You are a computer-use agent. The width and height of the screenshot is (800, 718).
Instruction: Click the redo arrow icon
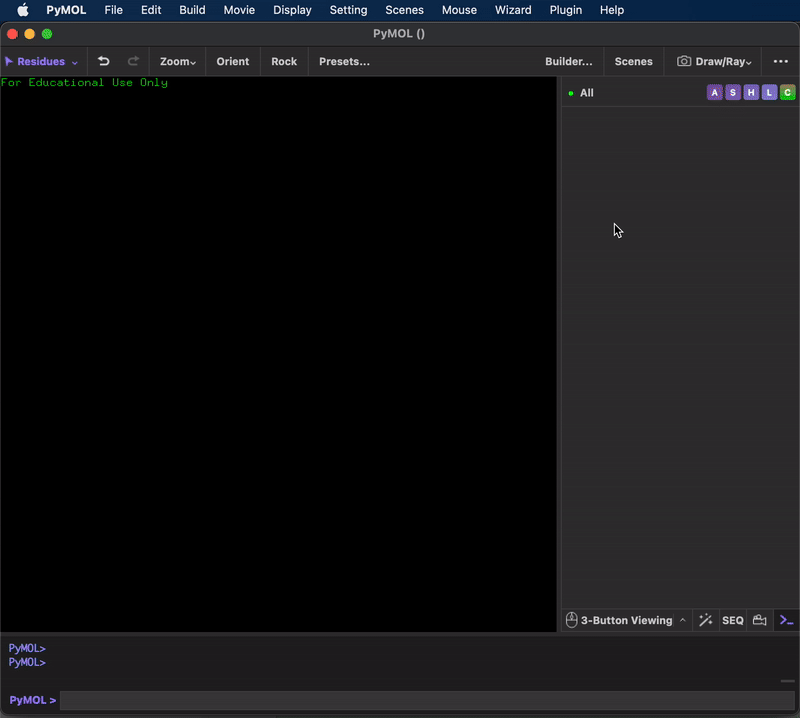click(x=133, y=61)
